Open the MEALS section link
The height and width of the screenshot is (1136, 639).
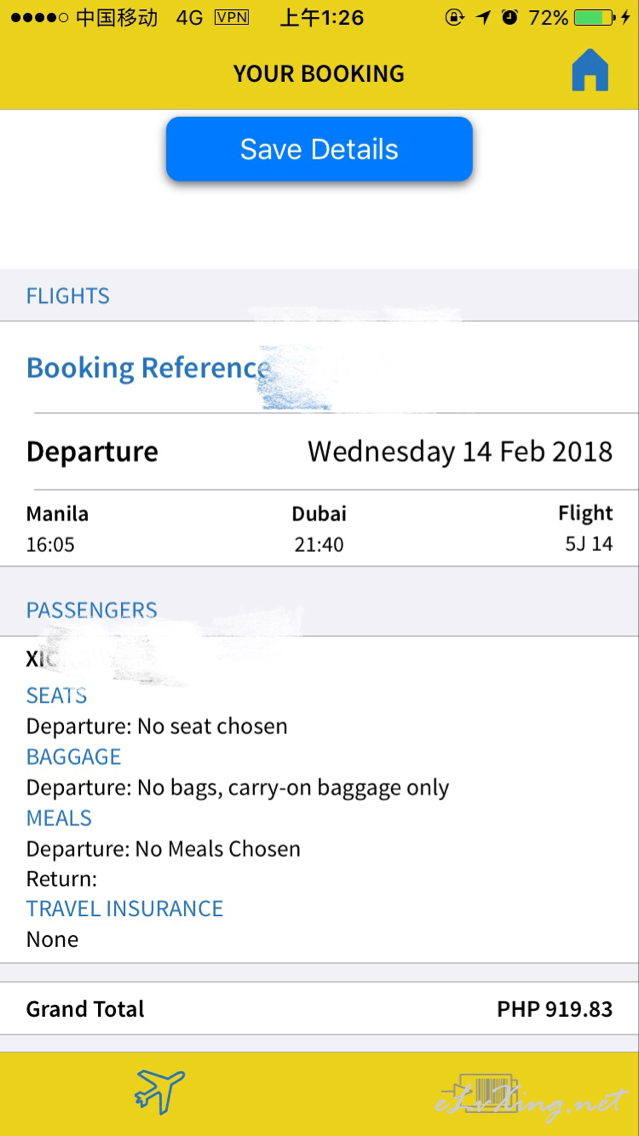(59, 818)
